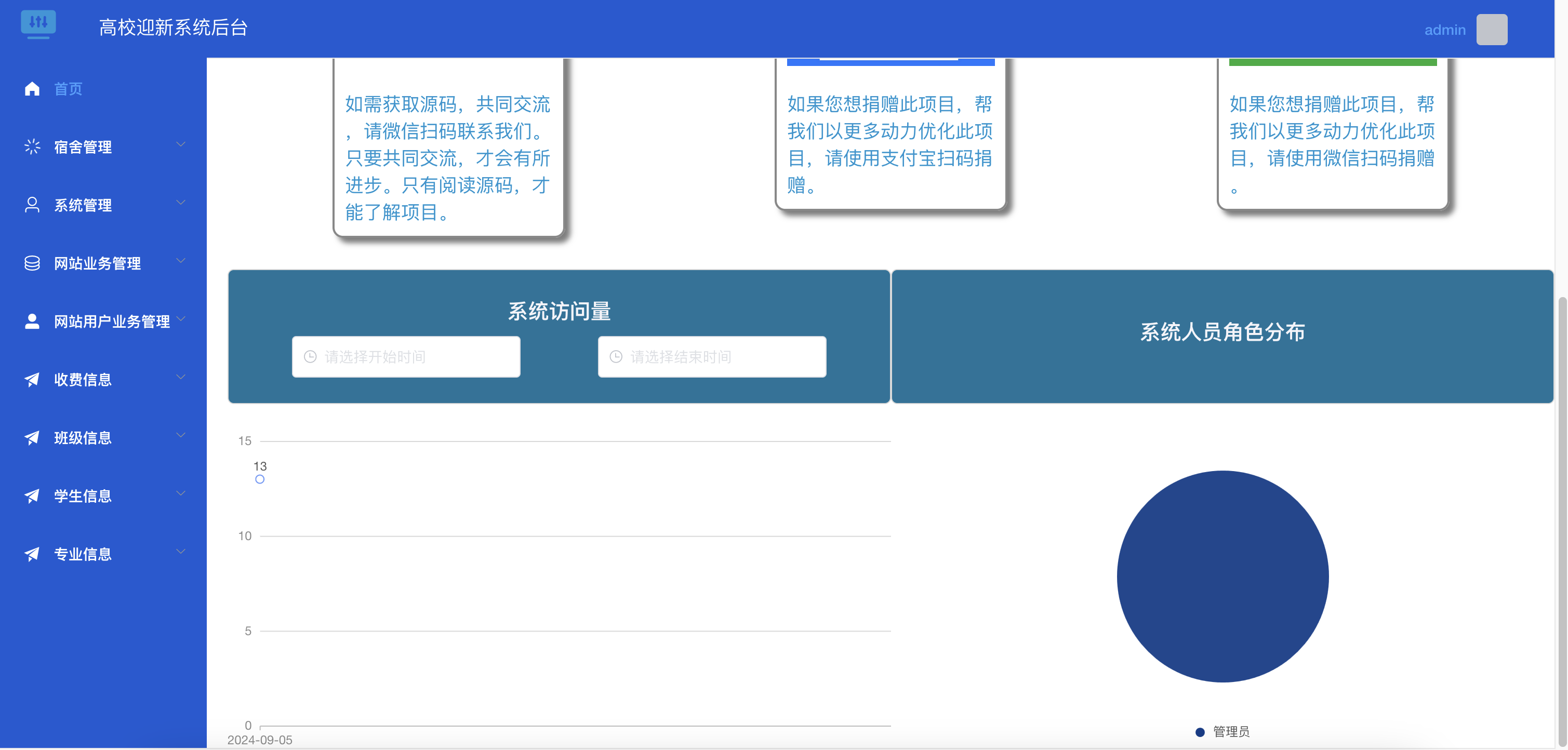Open the 学生信息 sidebar menu
Image resolution: width=1568 pixels, height=750 pixels.
(103, 495)
